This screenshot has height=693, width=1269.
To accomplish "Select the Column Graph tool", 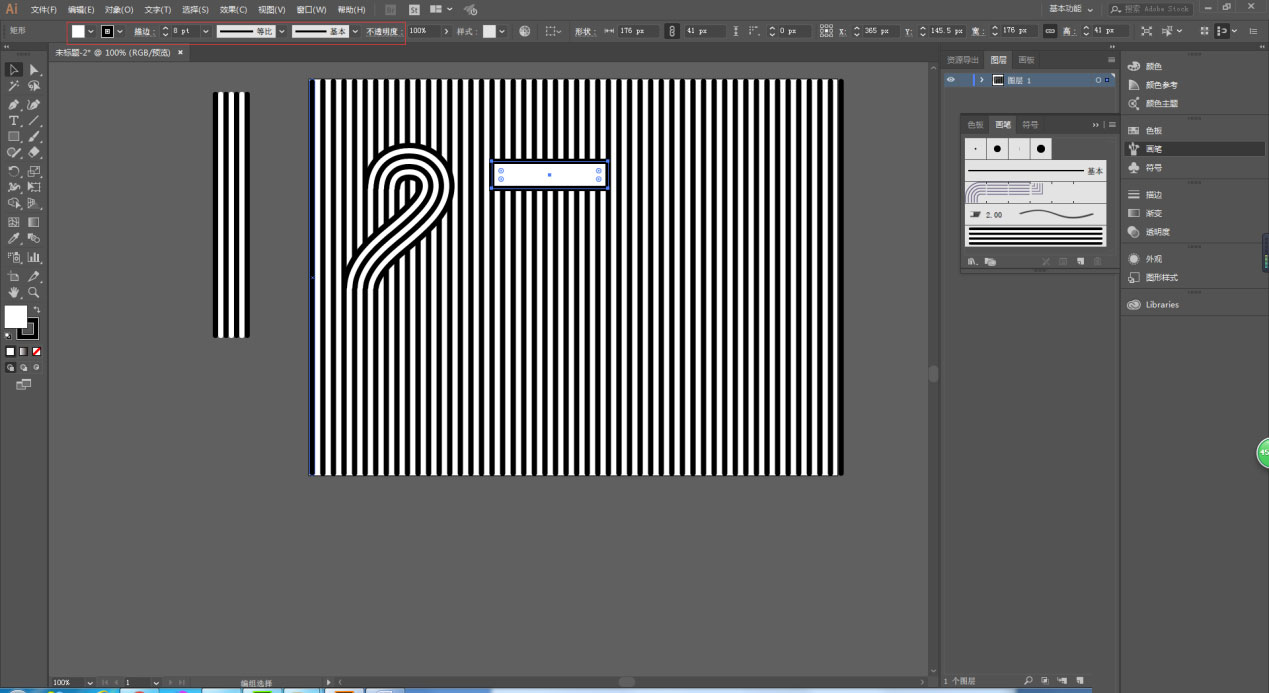I will tap(34, 257).
